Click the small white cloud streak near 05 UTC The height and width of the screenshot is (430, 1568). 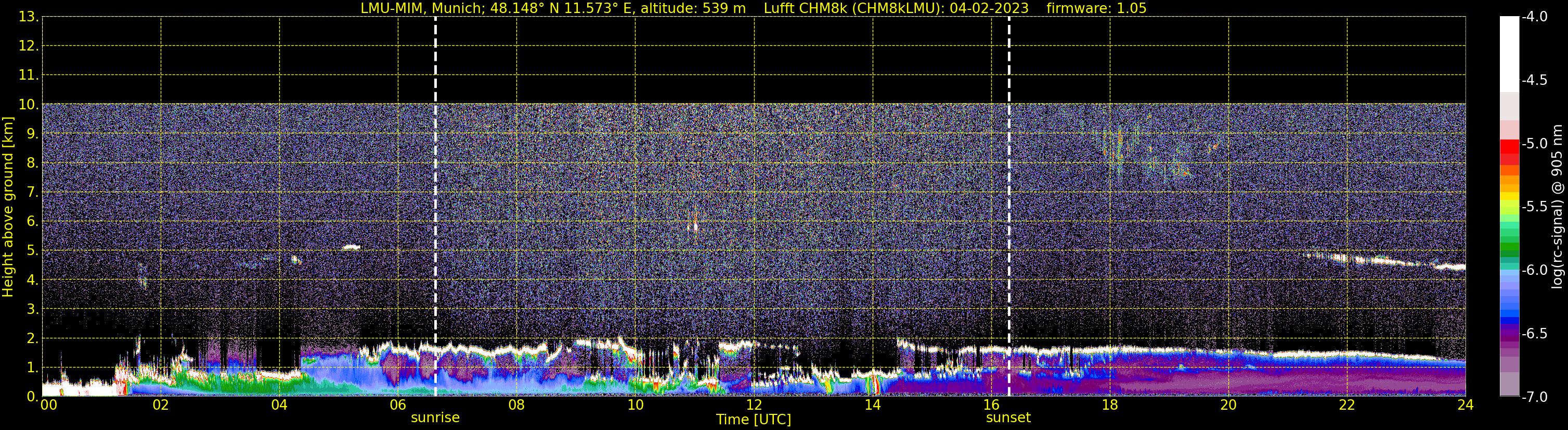(351, 247)
